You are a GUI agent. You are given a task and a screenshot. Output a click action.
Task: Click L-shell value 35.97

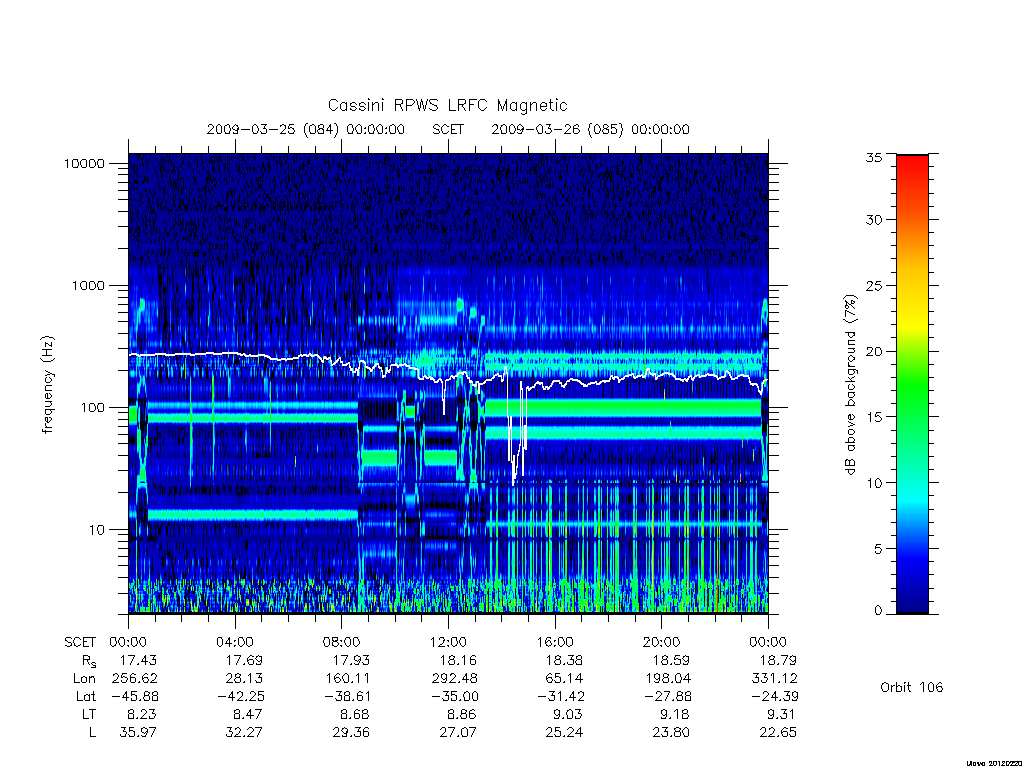click(138, 732)
